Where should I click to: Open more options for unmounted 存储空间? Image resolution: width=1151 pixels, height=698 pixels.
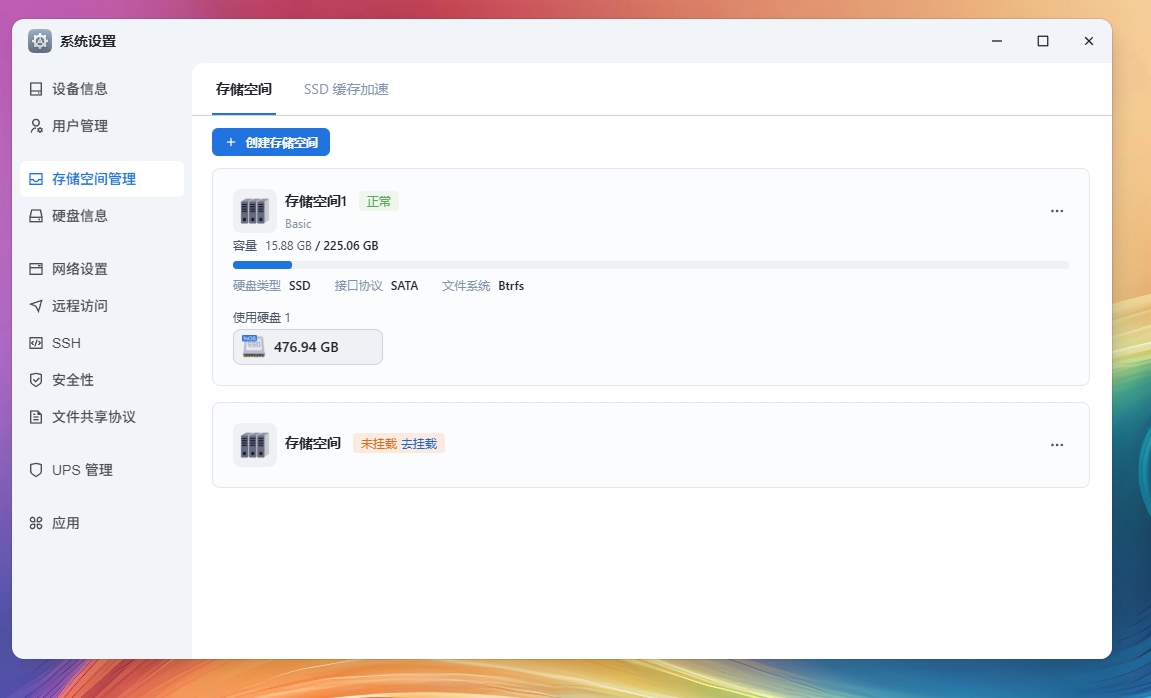click(1056, 445)
